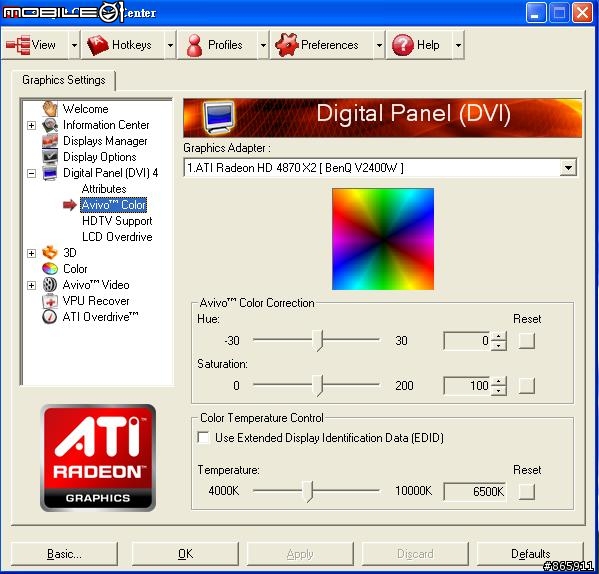Click the monitor icon in Digital Panel banner
The image size is (599, 574).
(x=219, y=118)
